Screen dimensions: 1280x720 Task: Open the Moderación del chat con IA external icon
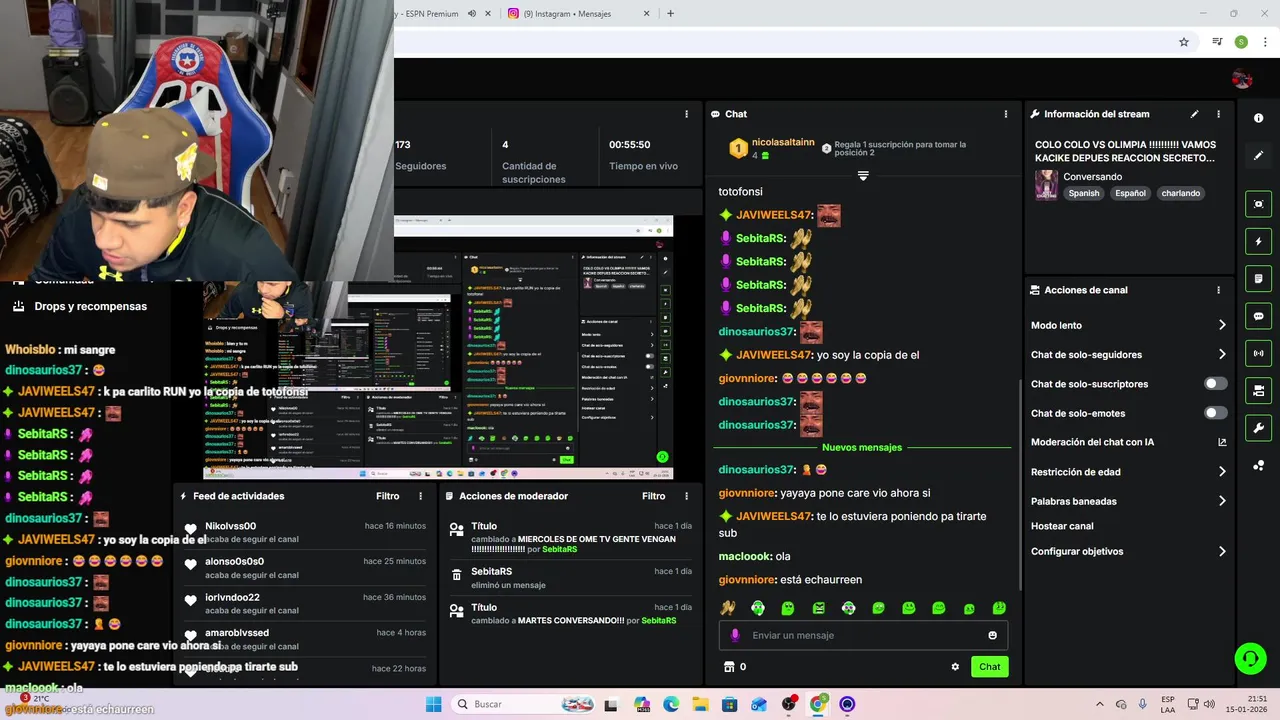coord(1222,442)
